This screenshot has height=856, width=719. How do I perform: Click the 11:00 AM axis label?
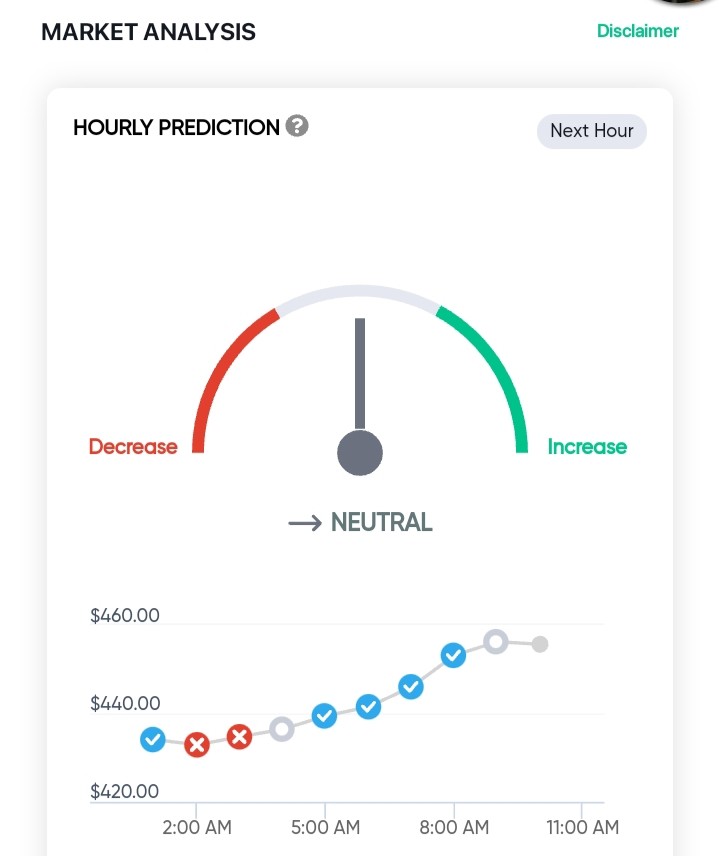(583, 827)
